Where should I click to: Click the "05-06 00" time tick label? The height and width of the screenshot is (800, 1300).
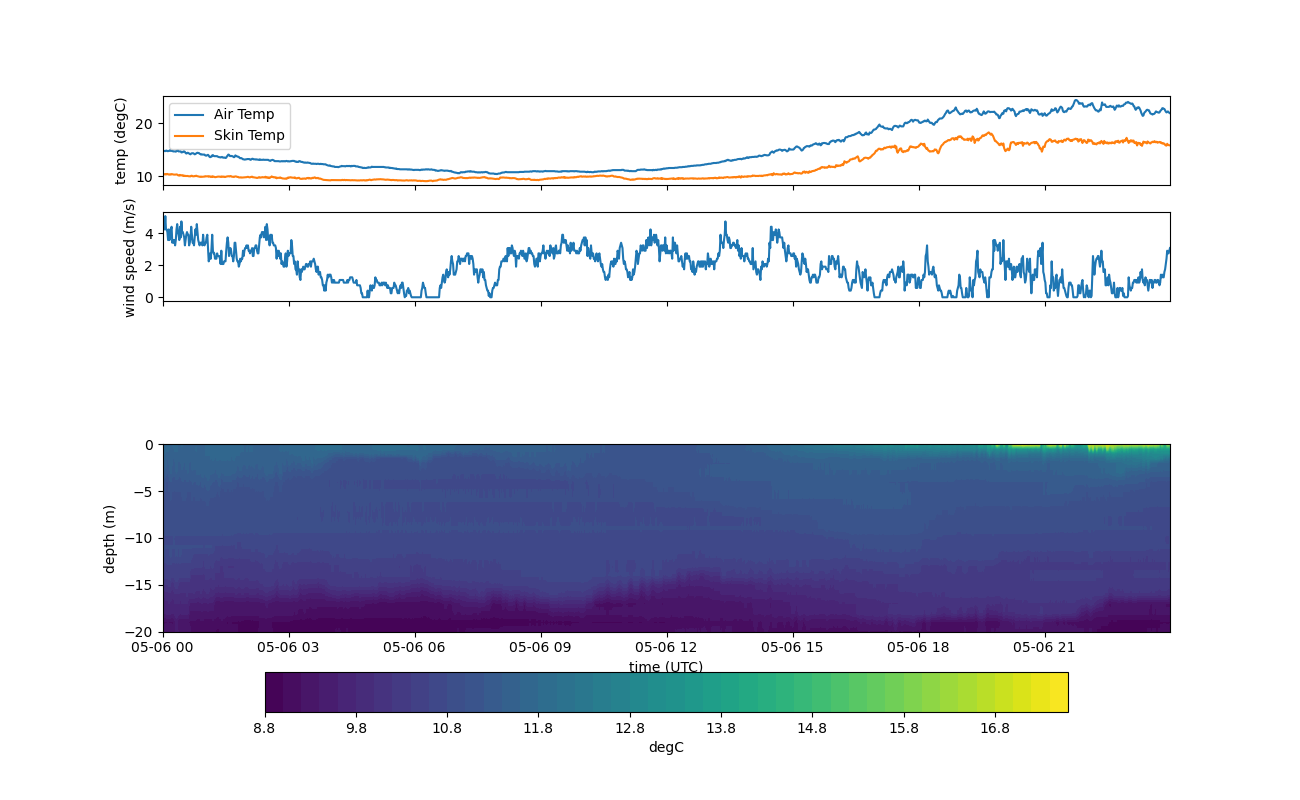click(163, 647)
